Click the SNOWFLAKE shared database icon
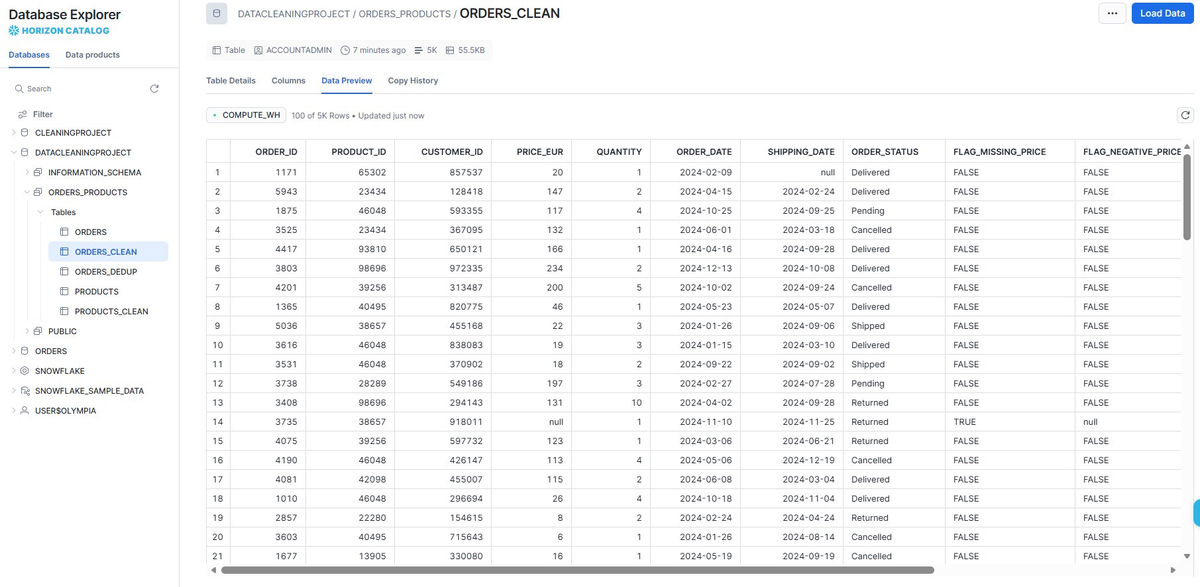1200x587 pixels. 25,371
